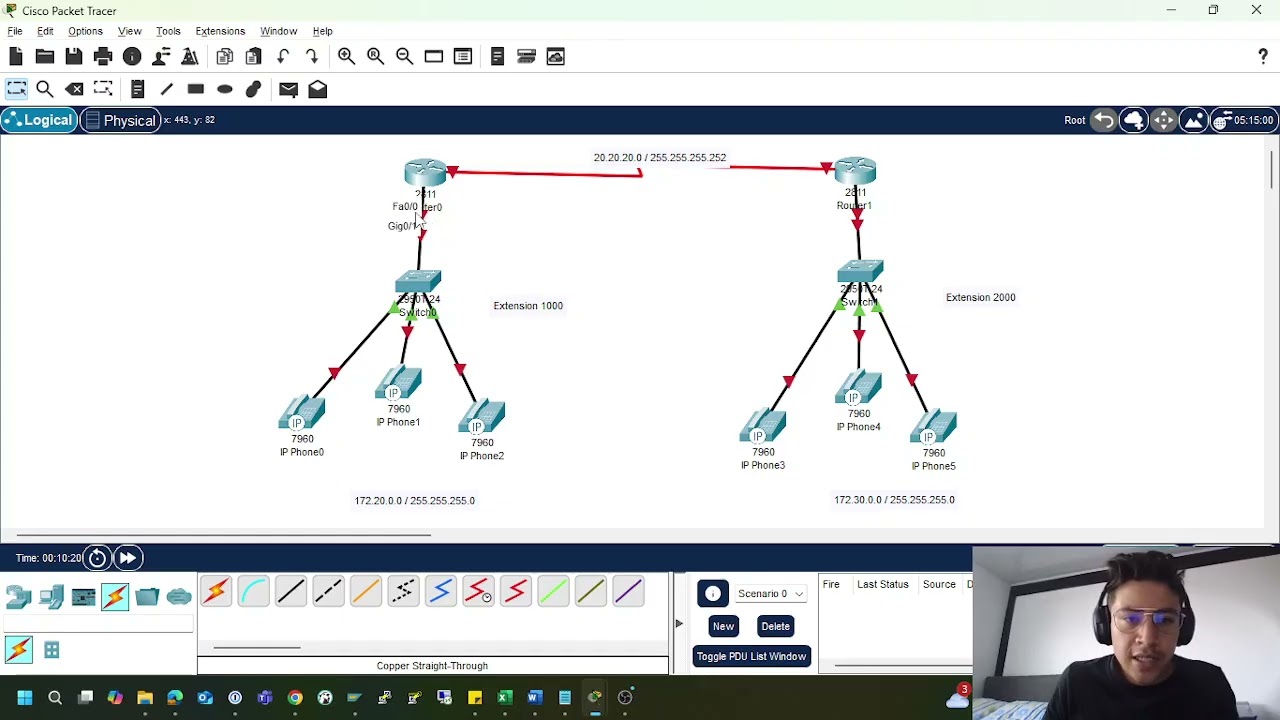Choose the Copper Cross-Over dashed cable
This screenshot has width=1280, height=720.
tap(328, 592)
